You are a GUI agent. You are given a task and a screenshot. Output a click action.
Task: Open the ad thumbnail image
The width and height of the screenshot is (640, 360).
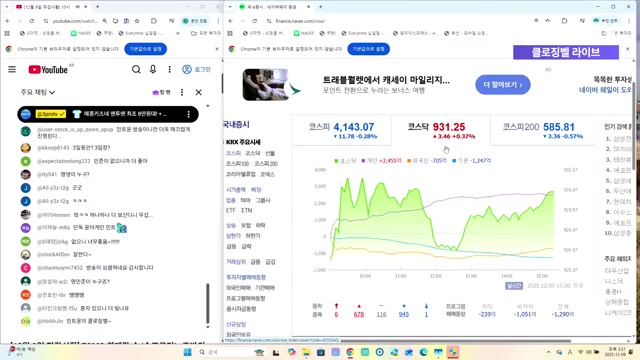coord(265,84)
